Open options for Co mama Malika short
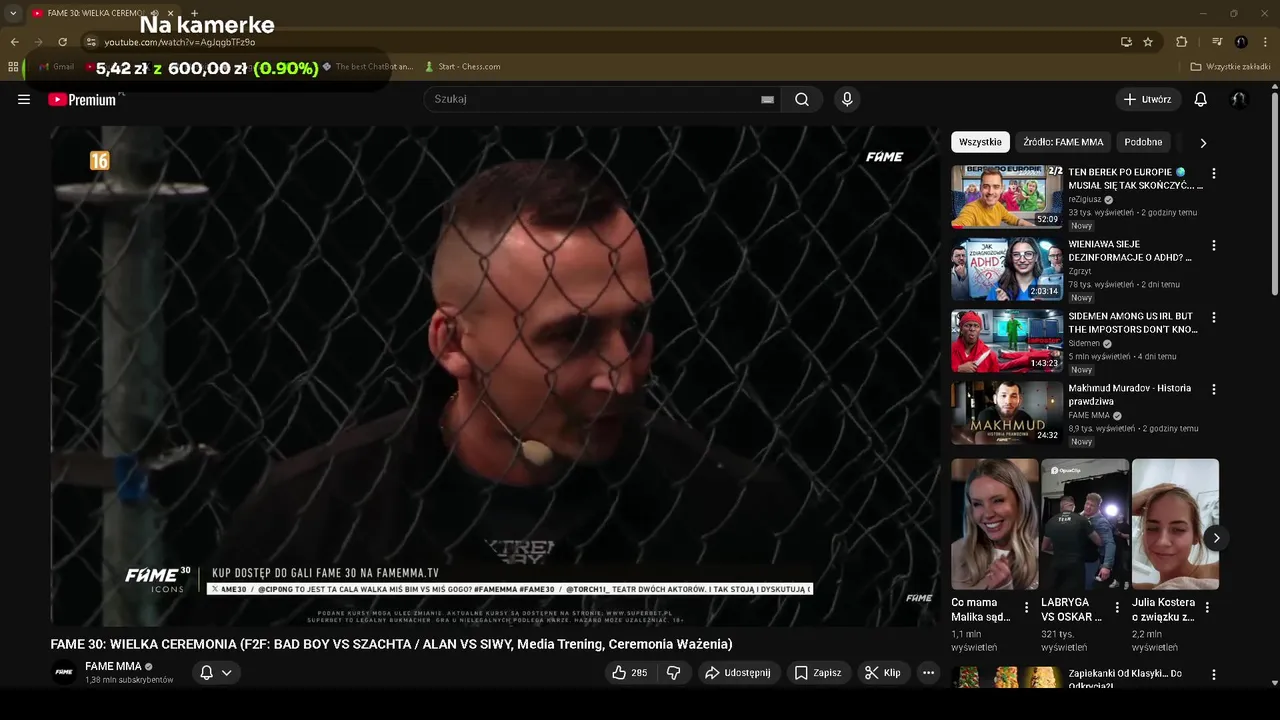This screenshot has height=720, width=1280. [x=1026, y=607]
